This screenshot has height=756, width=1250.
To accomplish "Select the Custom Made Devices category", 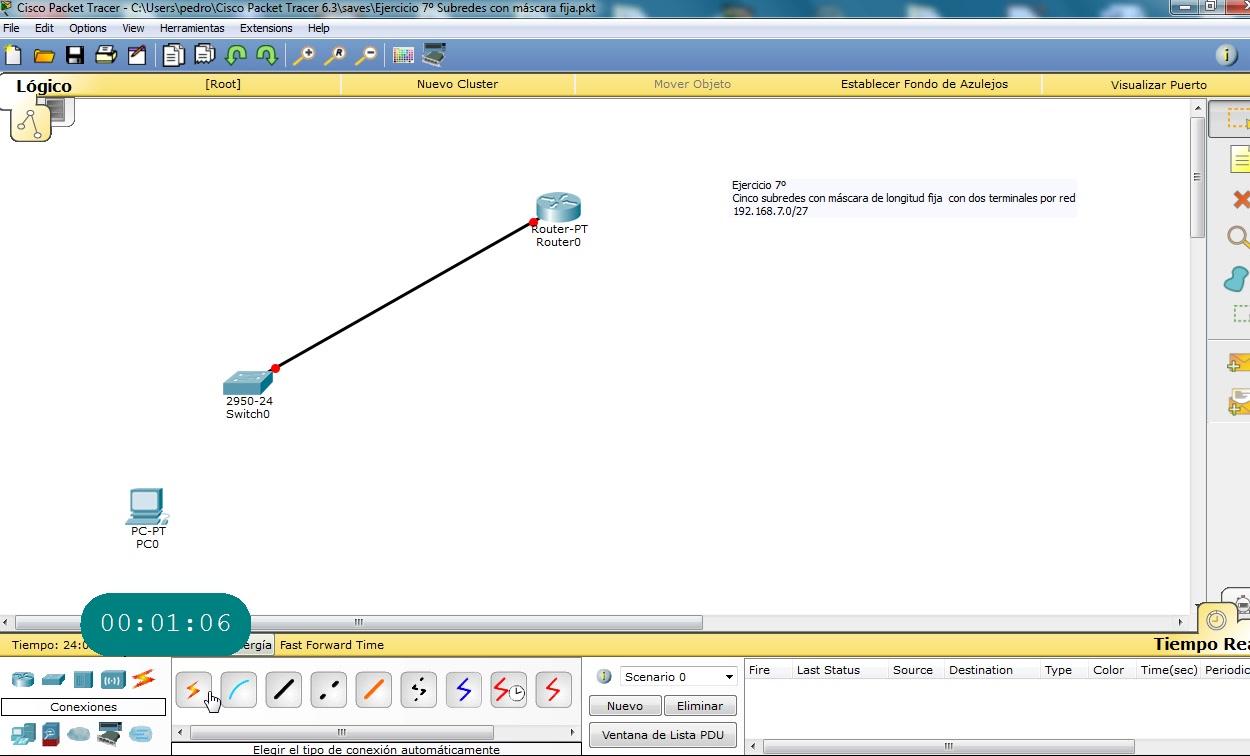I will 109,734.
